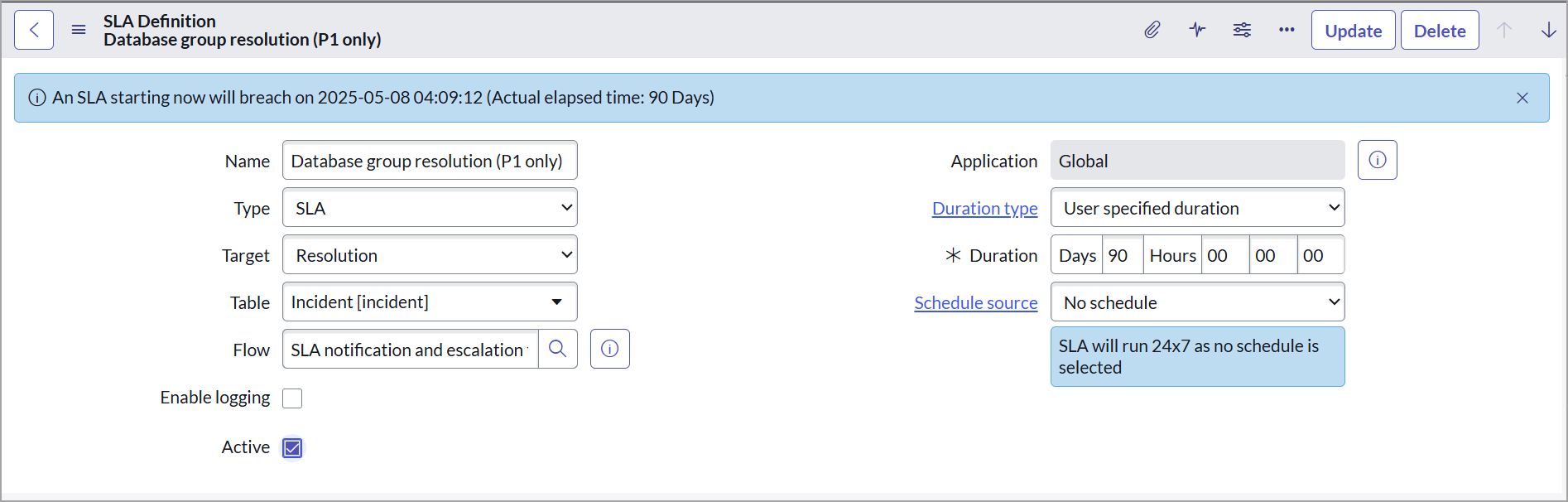This screenshot has width=1568, height=502.
Task: Click the 'SLA will run 24x7' note
Action: point(1197,357)
